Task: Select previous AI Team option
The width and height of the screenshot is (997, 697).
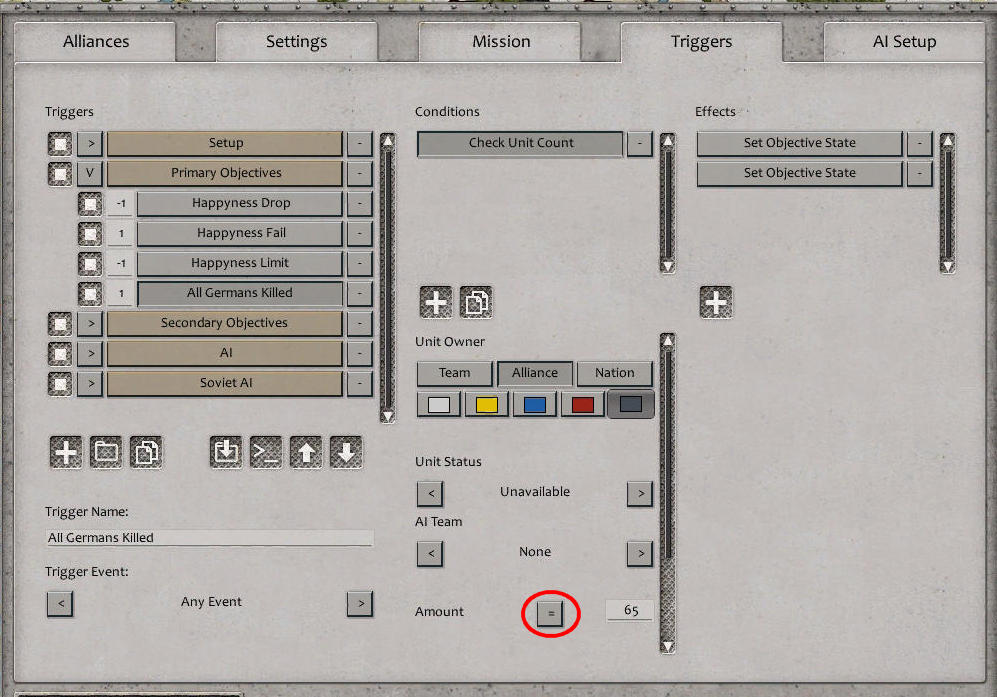Action: pos(430,553)
